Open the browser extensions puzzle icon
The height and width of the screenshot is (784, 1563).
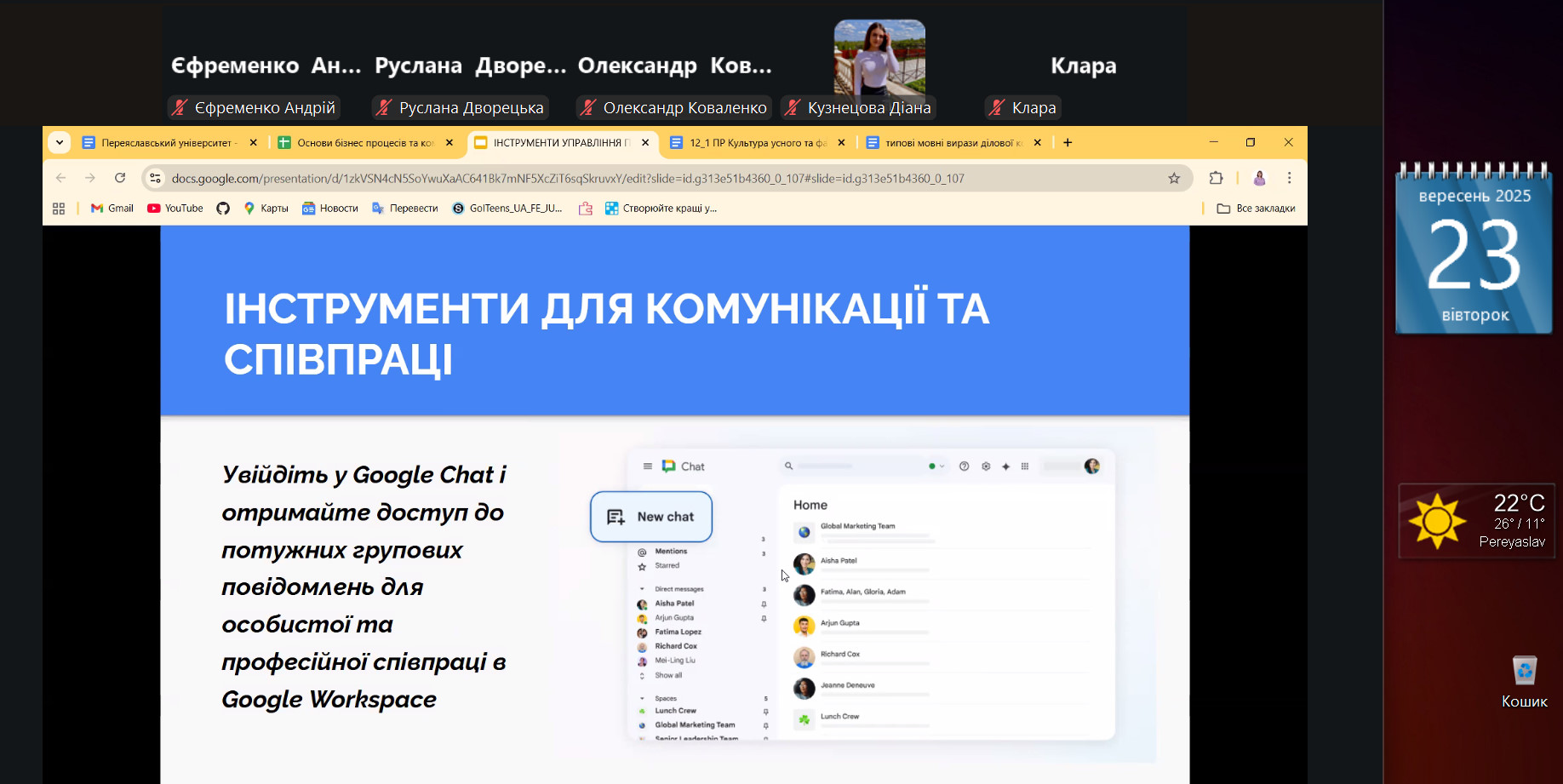1216,178
